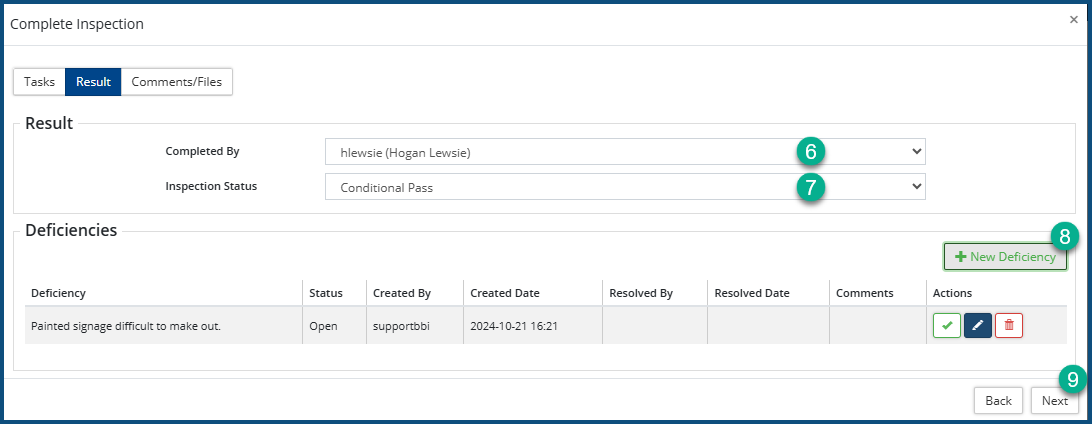Click the Status column header
Screen dimensions: 1092x424
326,293
